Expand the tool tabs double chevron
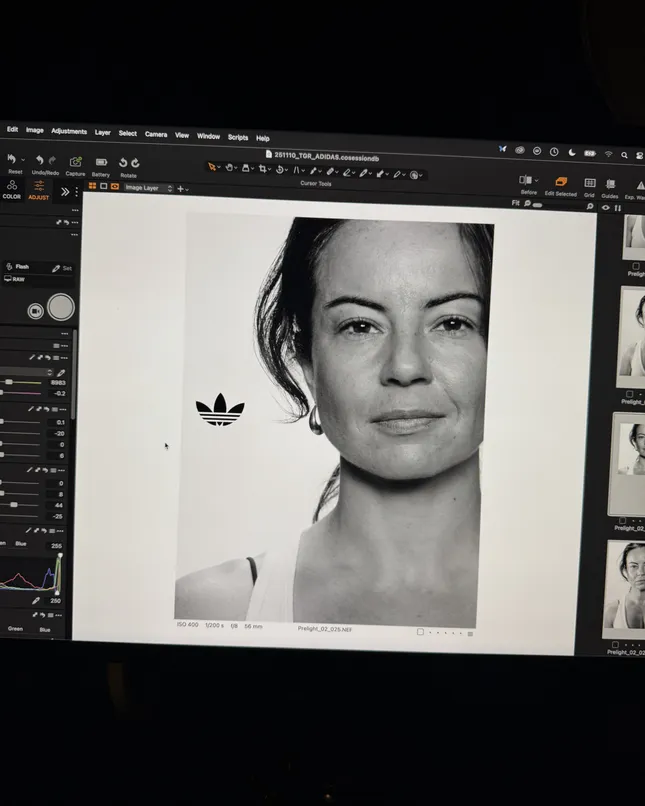Viewport: 645px width, 806px height. [x=65, y=192]
